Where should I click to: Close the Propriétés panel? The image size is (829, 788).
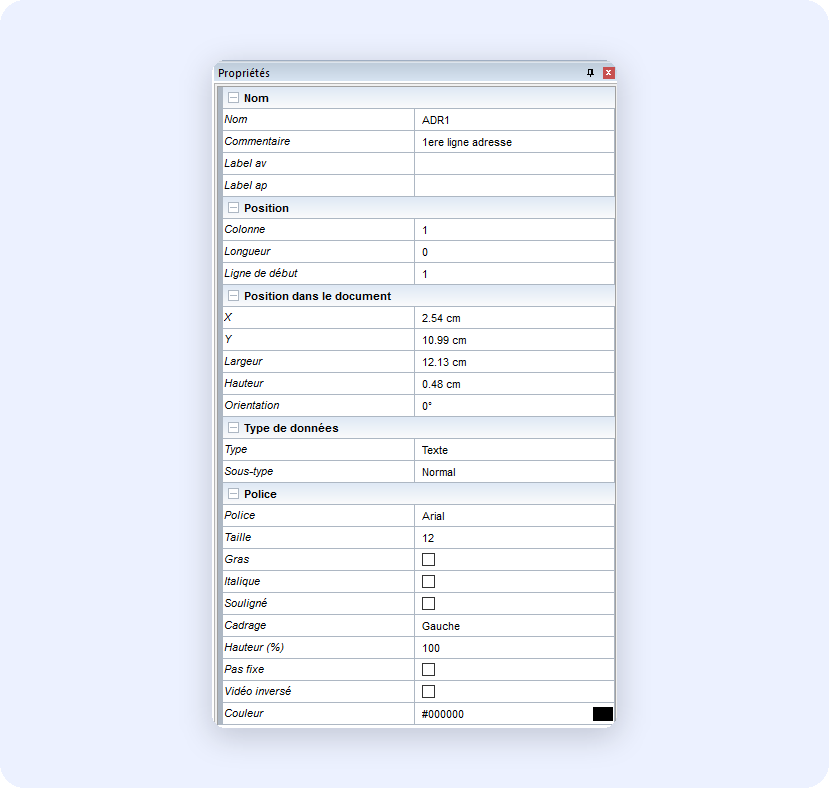coord(609,73)
